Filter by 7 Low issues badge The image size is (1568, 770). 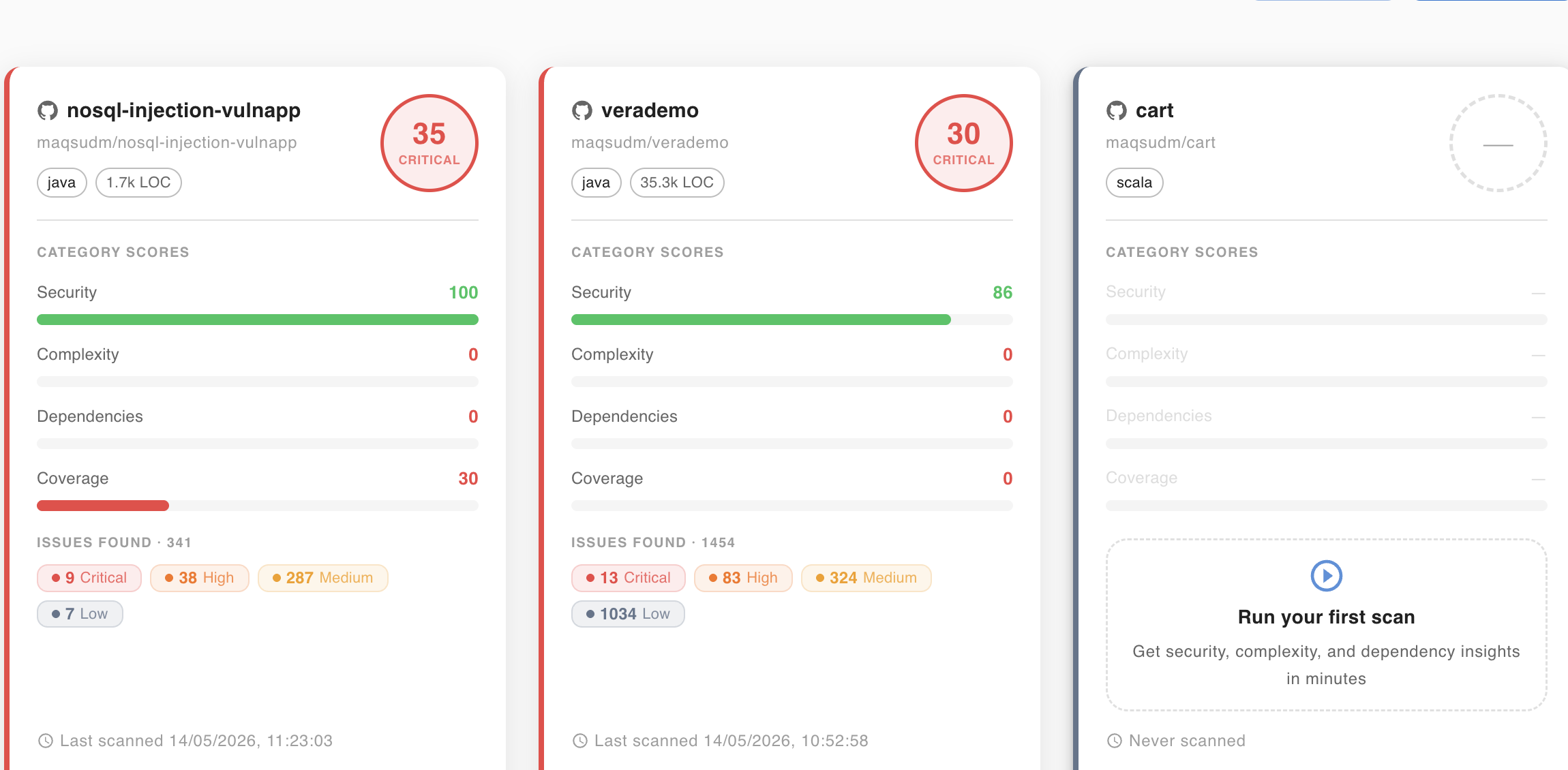80,614
